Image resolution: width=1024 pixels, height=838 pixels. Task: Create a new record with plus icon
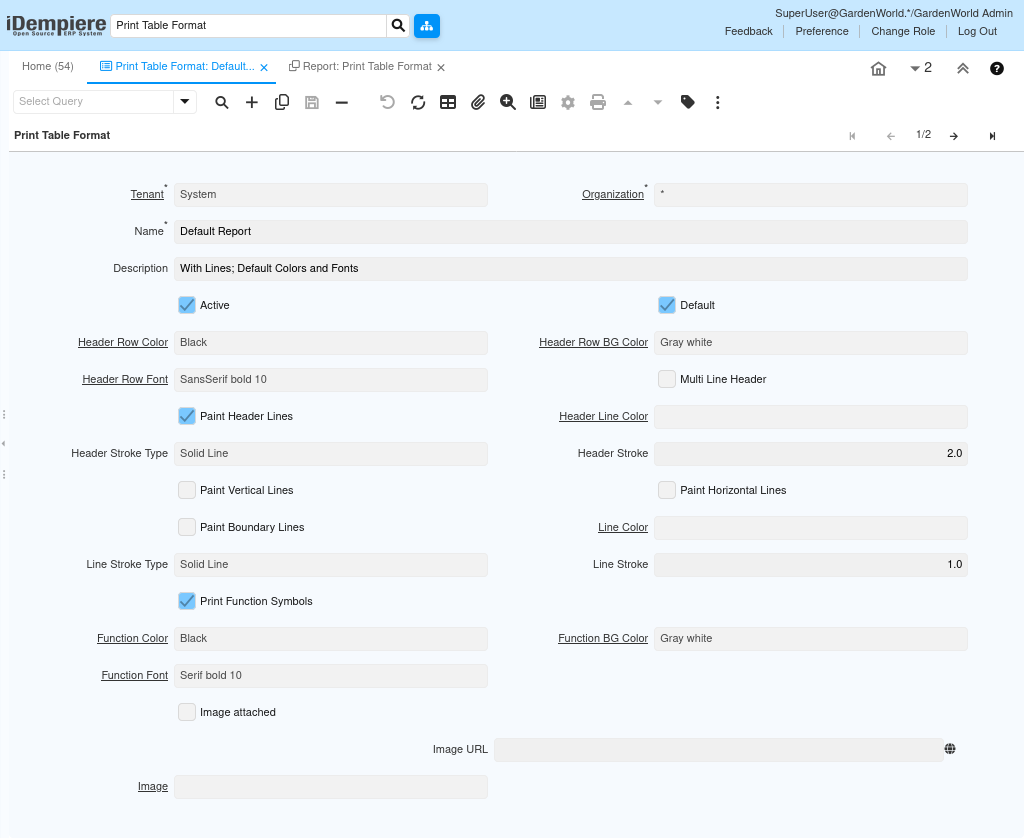click(x=251, y=103)
